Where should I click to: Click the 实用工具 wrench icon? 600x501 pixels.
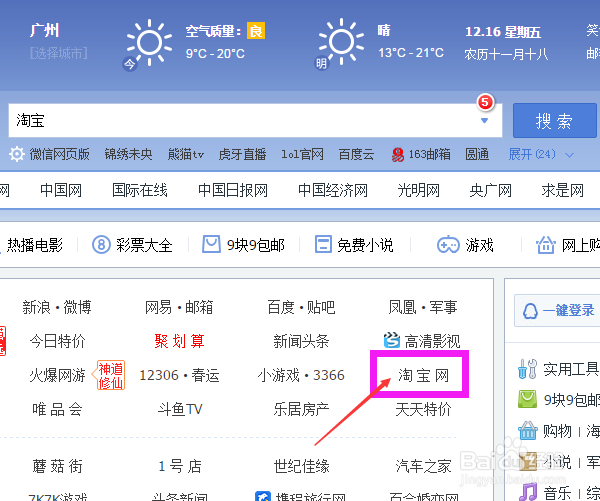point(527,369)
